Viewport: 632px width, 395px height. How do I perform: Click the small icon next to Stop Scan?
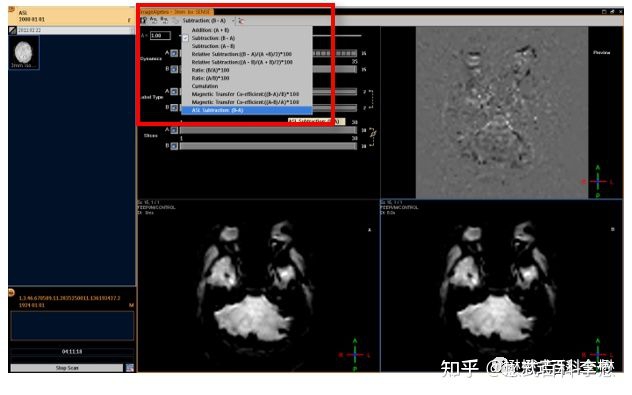130,368
